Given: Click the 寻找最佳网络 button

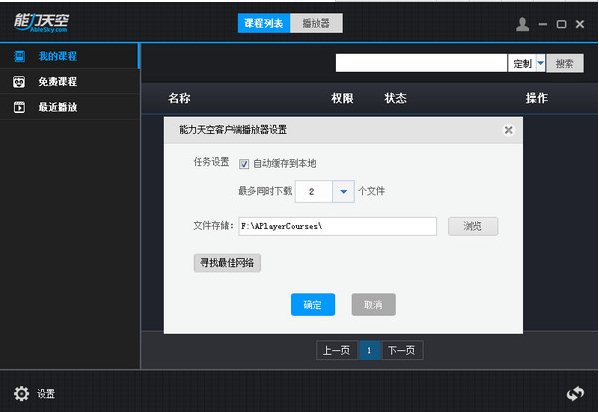Looking at the screenshot, I should (x=227, y=263).
